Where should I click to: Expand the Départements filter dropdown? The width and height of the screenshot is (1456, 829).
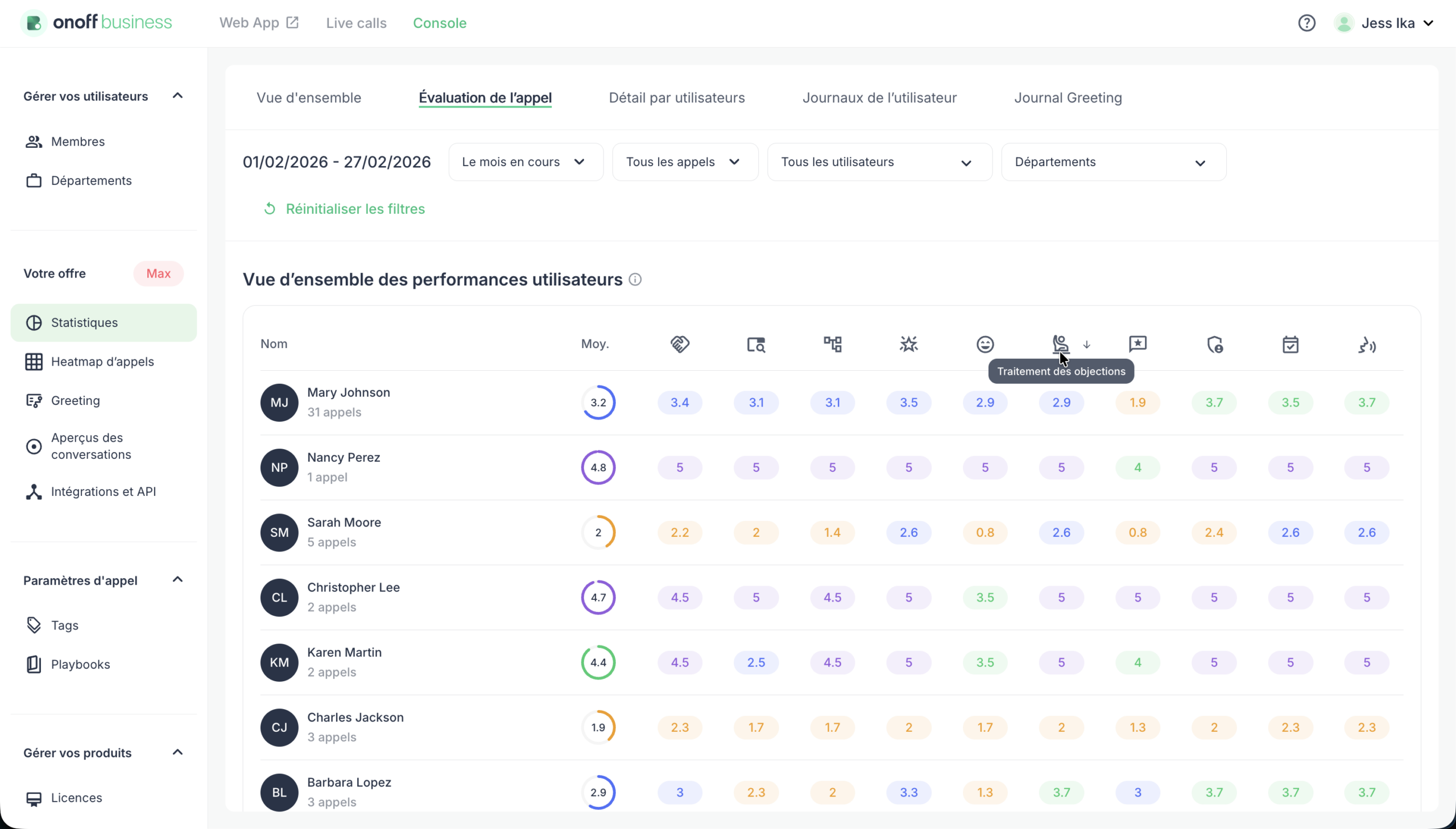coord(1113,161)
